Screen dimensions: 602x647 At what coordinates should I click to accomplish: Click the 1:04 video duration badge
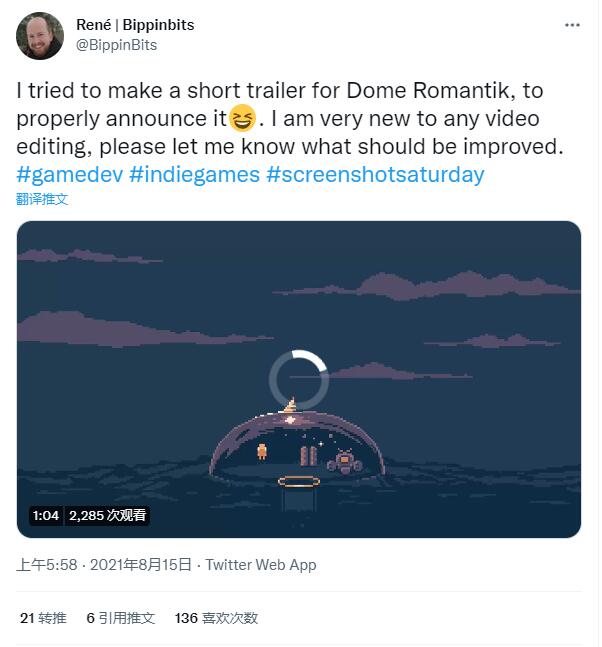(x=46, y=515)
